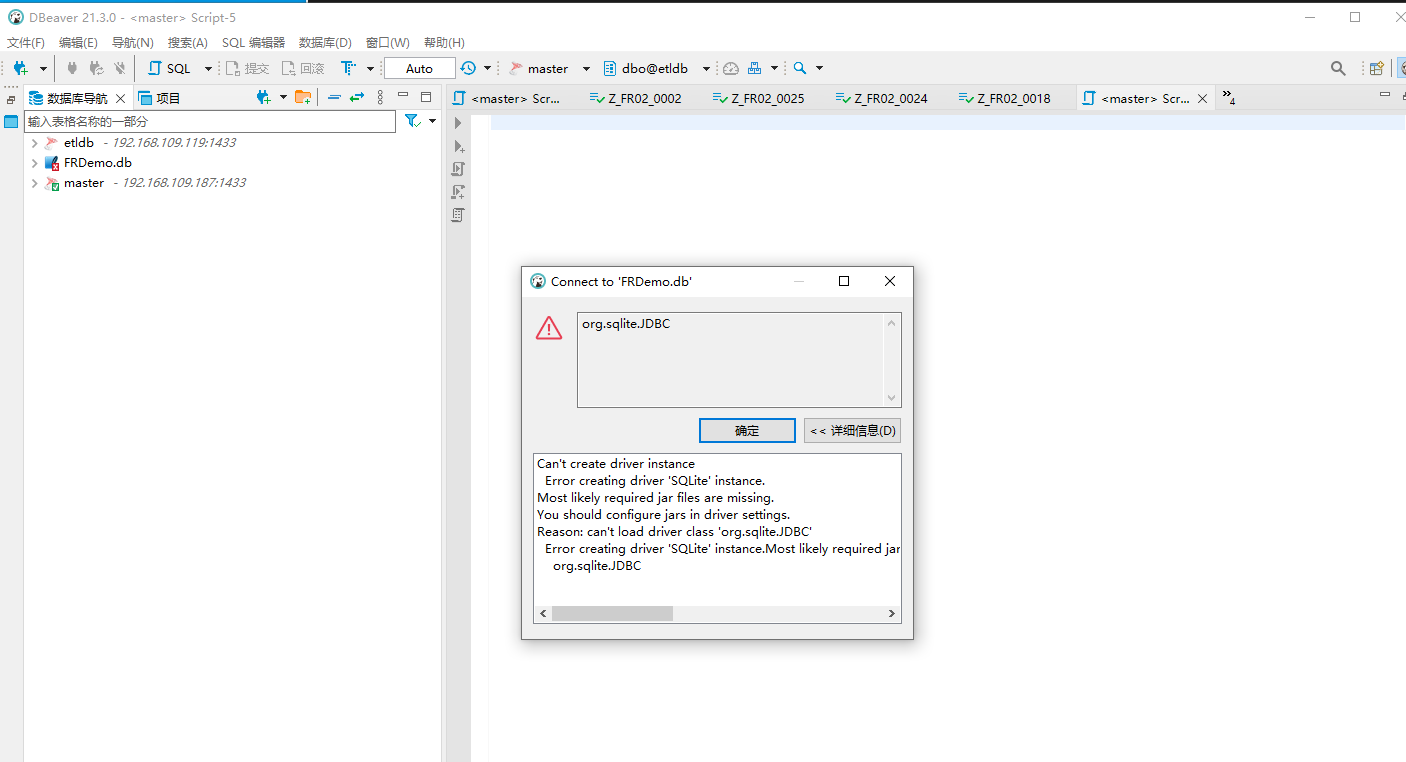The image size is (1406, 762).
Task: Open the 数据库(D) menu
Action: click(x=325, y=43)
